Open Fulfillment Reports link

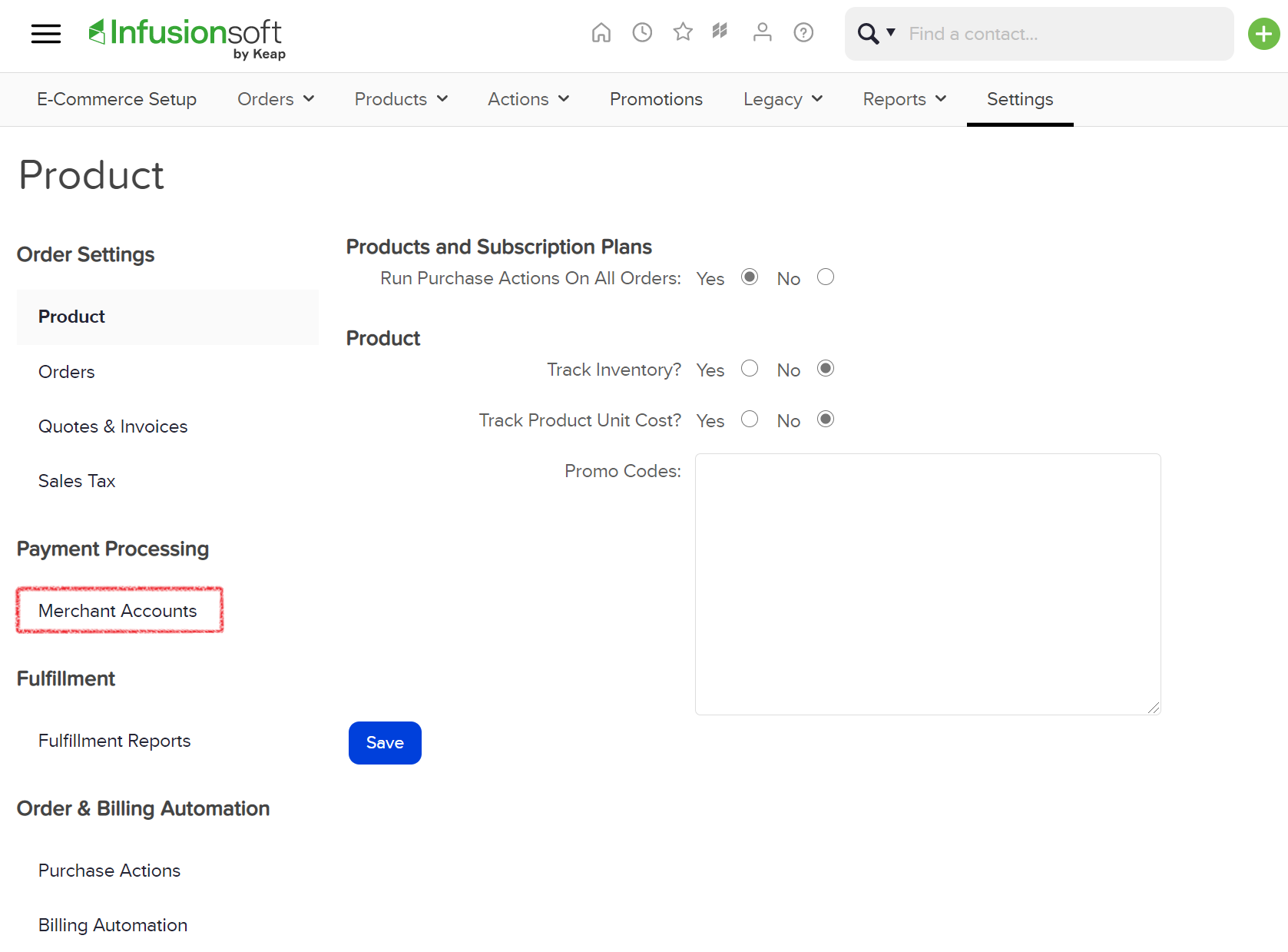(114, 741)
